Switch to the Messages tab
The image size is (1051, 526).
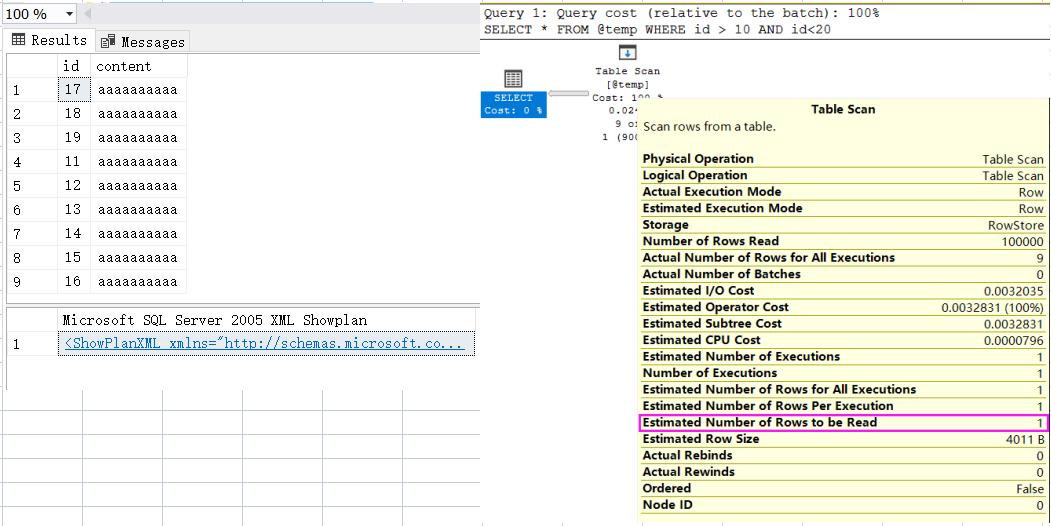coord(142,42)
